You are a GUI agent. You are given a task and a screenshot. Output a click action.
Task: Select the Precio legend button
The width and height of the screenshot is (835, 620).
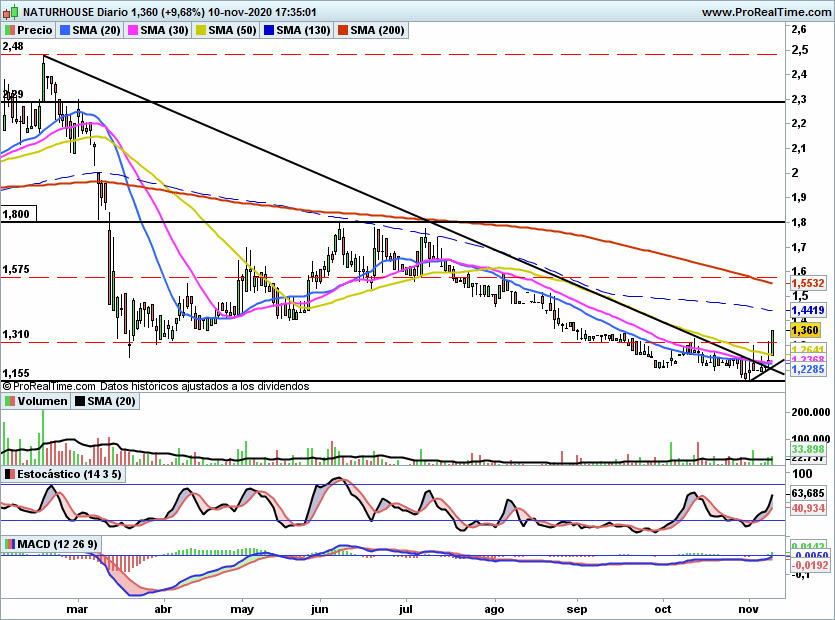pyautogui.click(x=29, y=30)
